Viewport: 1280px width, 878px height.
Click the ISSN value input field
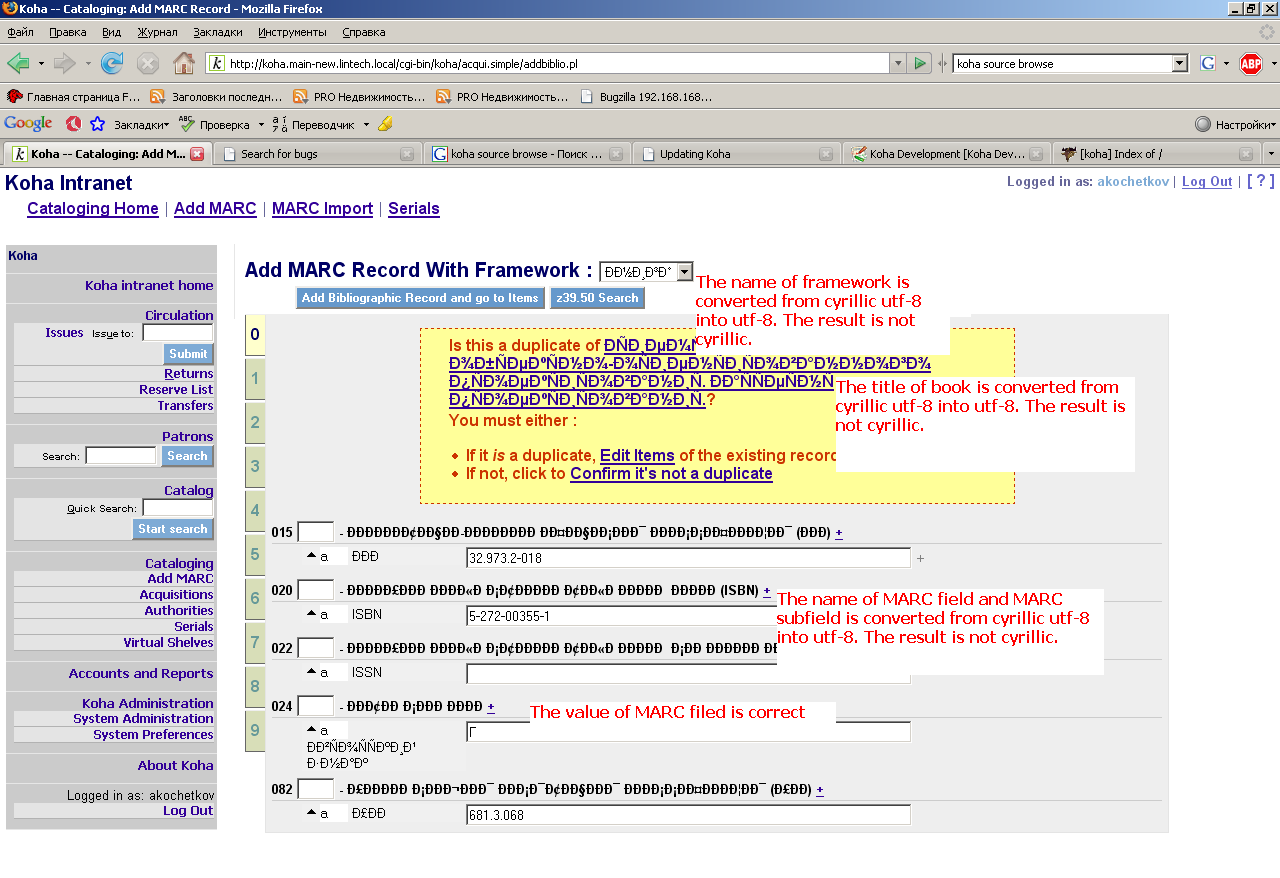pyautogui.click(x=688, y=673)
